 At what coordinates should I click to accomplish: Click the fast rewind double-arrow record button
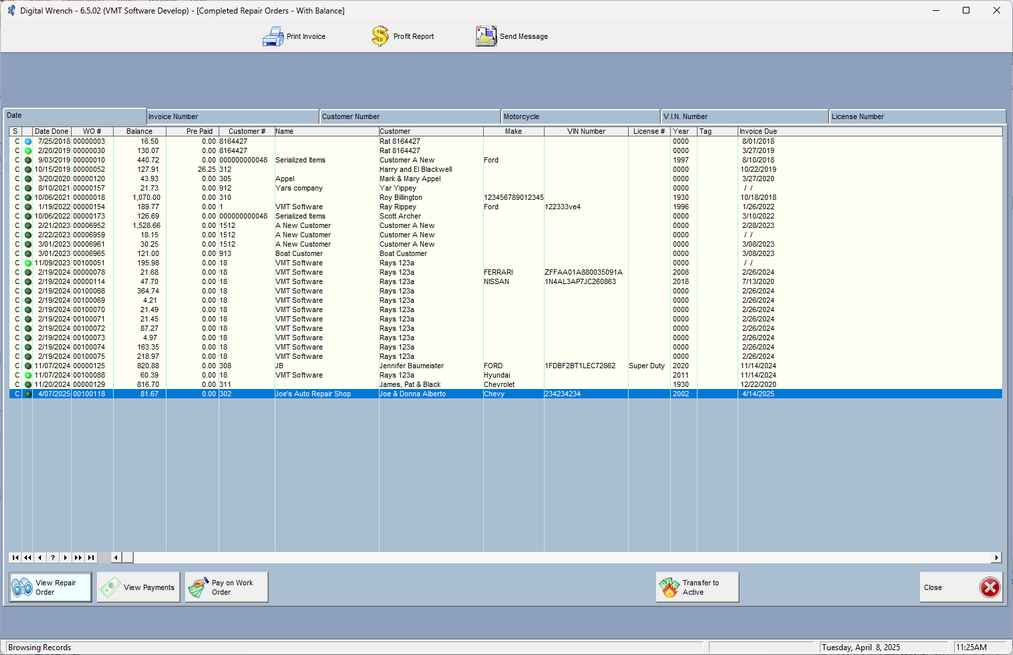pyautogui.click(x=28, y=557)
